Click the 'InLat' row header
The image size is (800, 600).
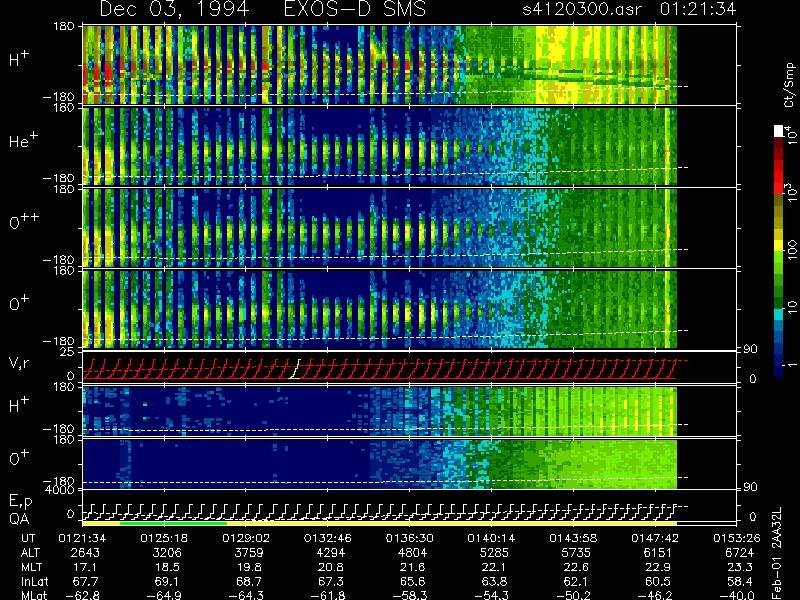click(x=34, y=581)
